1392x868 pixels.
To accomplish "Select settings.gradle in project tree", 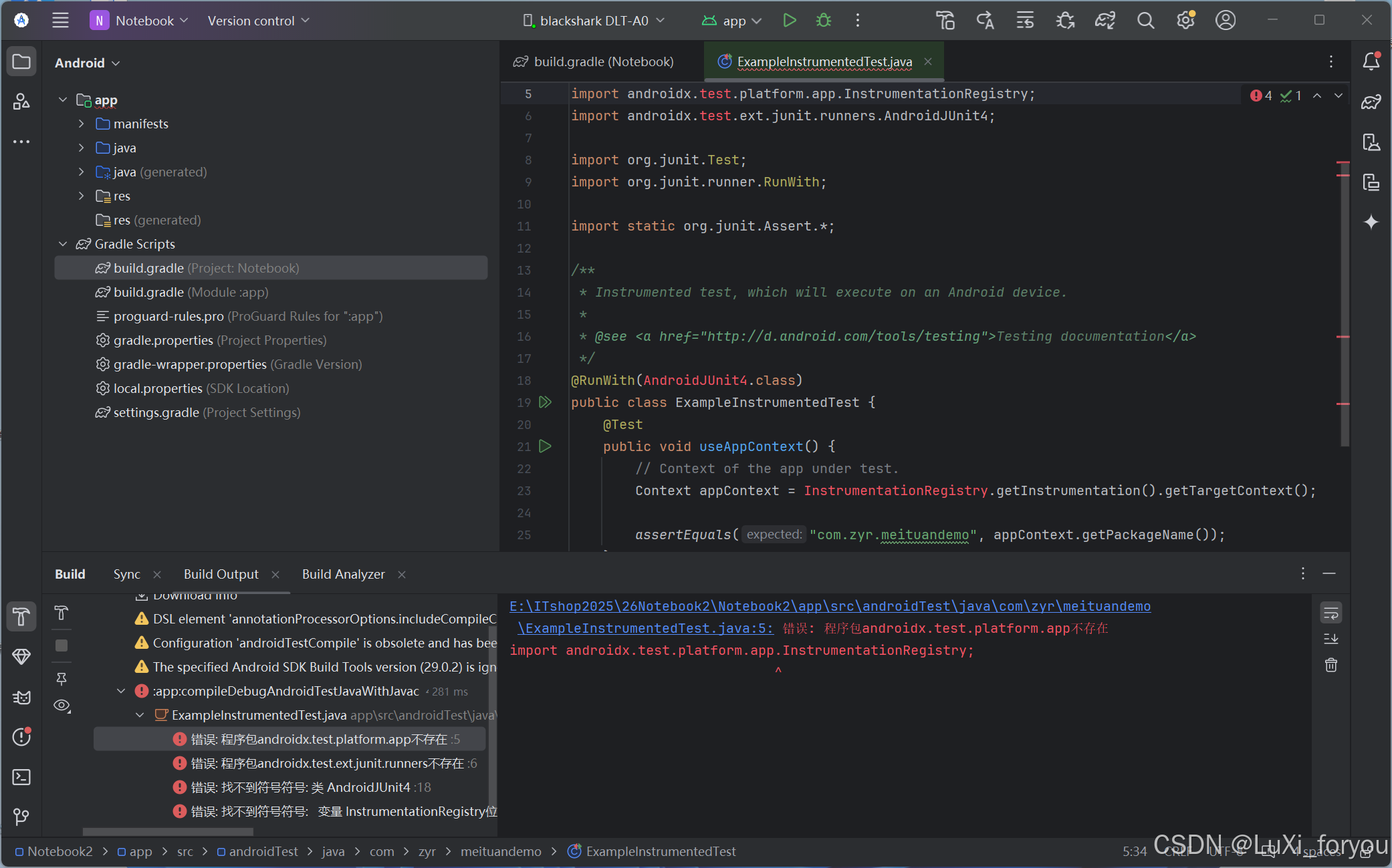I will point(156,412).
